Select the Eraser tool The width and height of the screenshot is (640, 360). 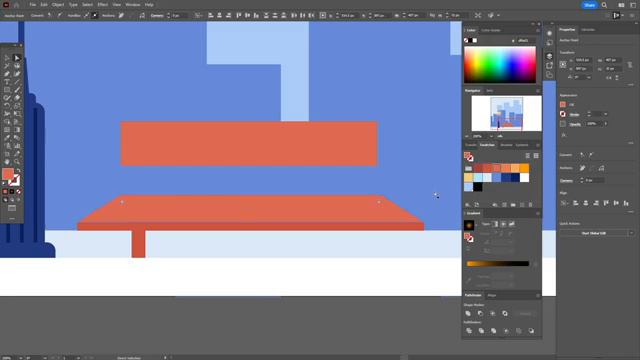coord(17,98)
